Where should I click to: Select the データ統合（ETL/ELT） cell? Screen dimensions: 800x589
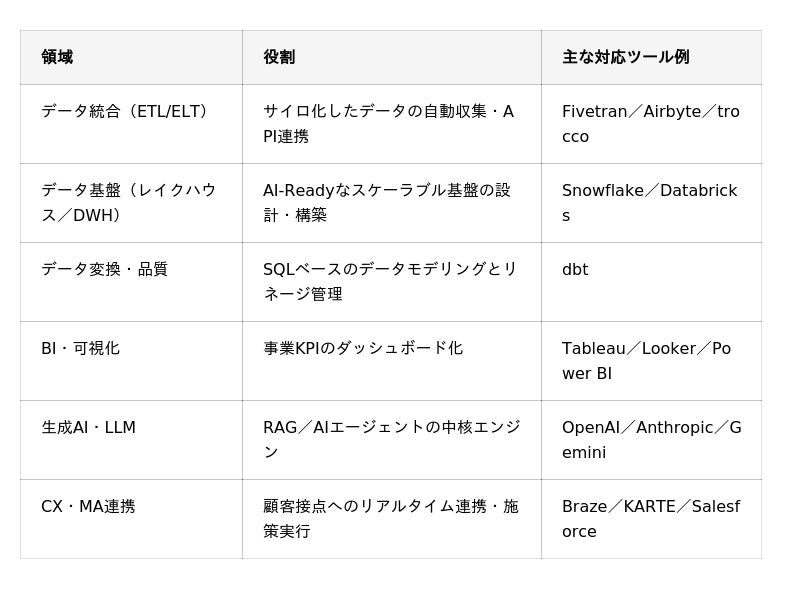[x=131, y=124]
